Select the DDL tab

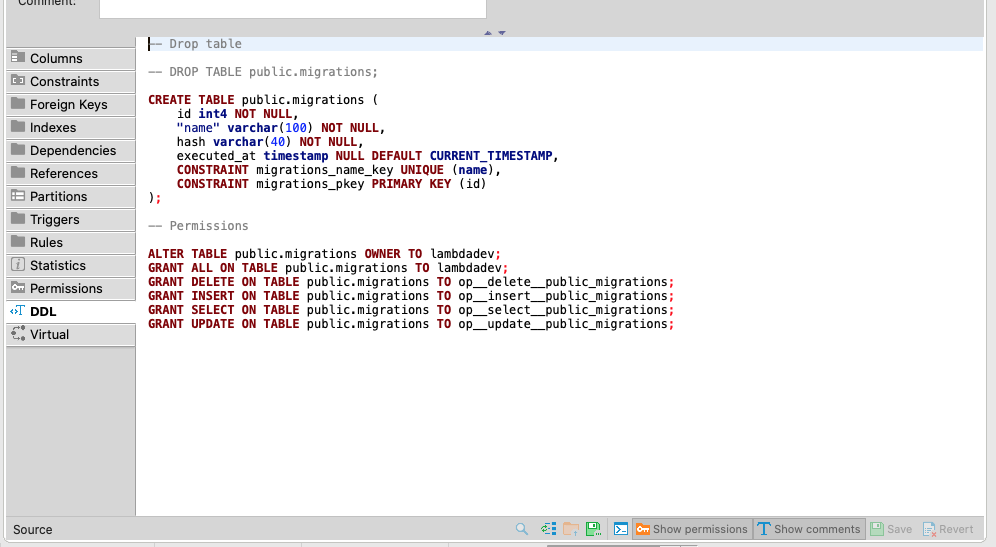point(71,311)
